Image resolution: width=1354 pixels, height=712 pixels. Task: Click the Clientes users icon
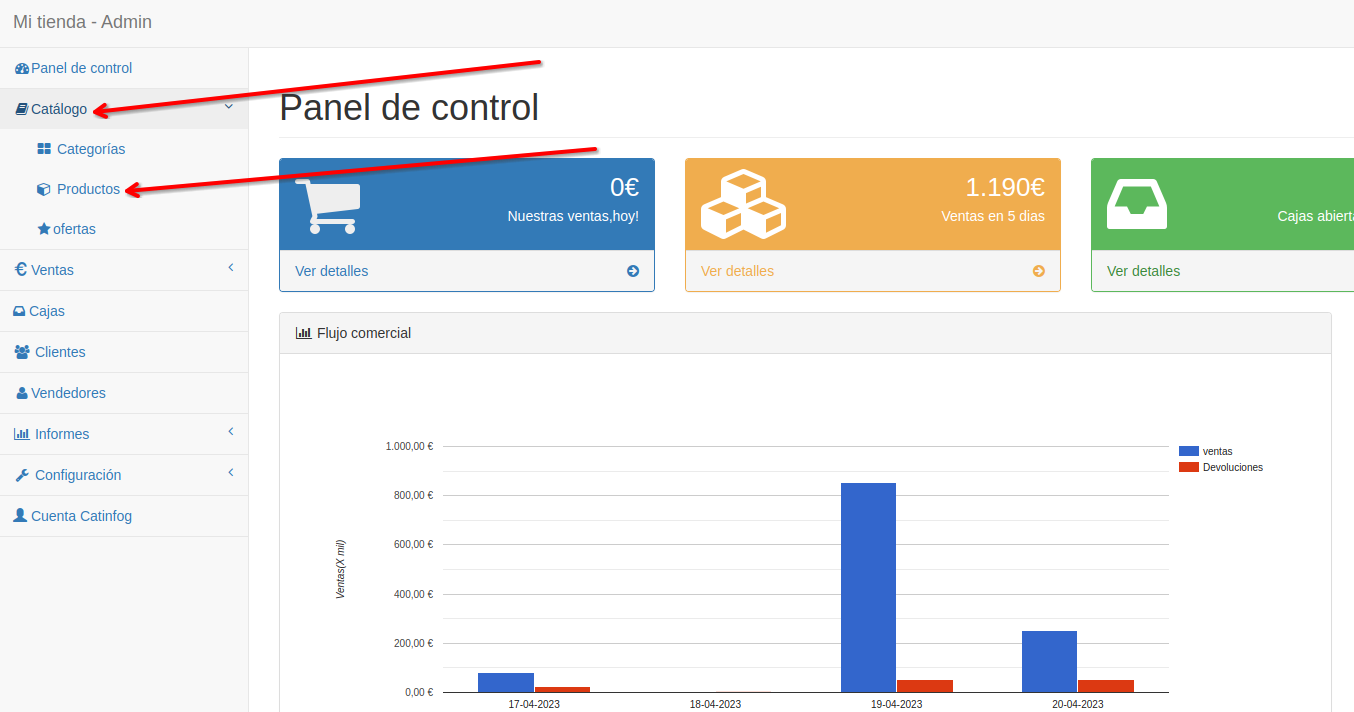[21, 351]
